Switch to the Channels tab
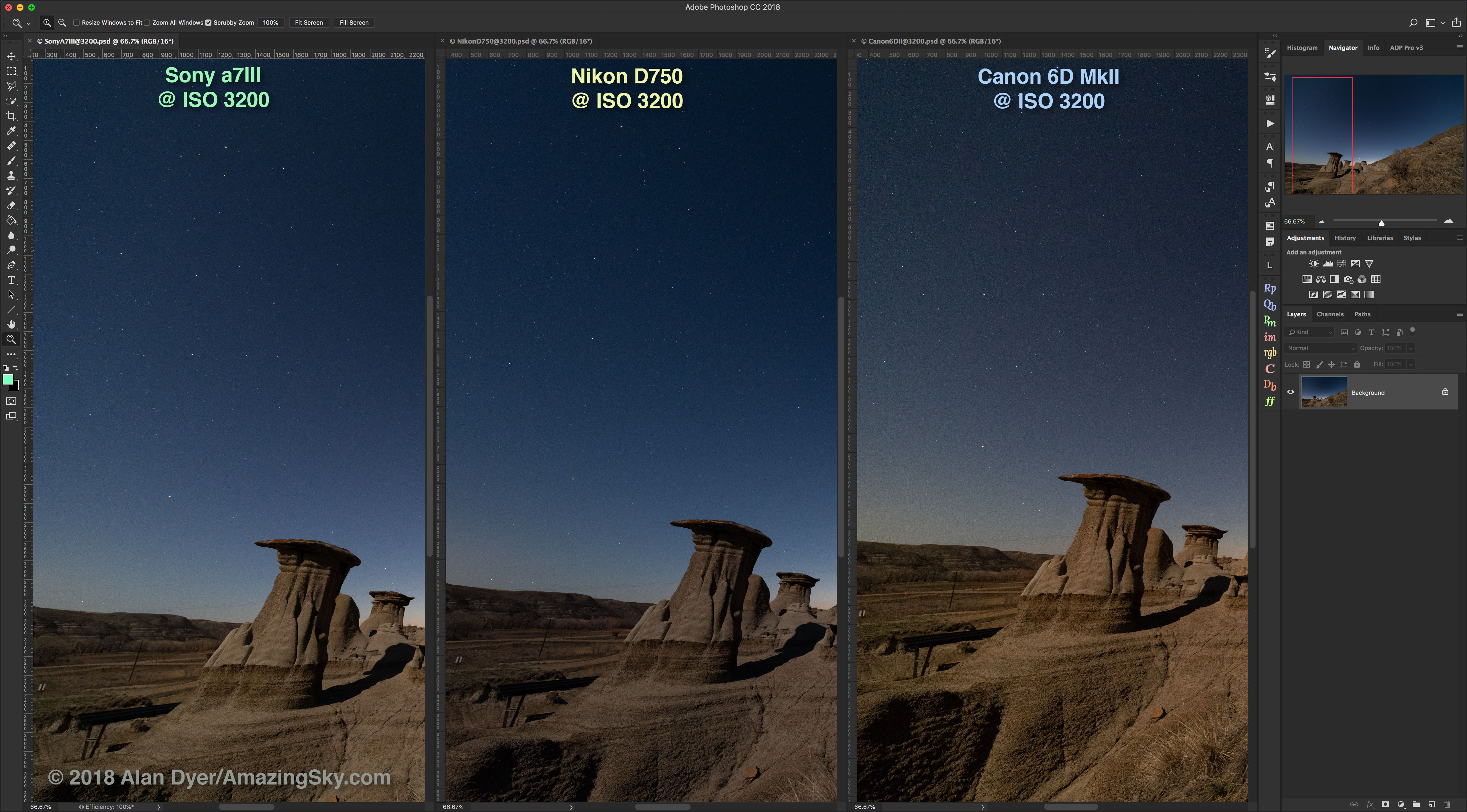 point(1330,314)
